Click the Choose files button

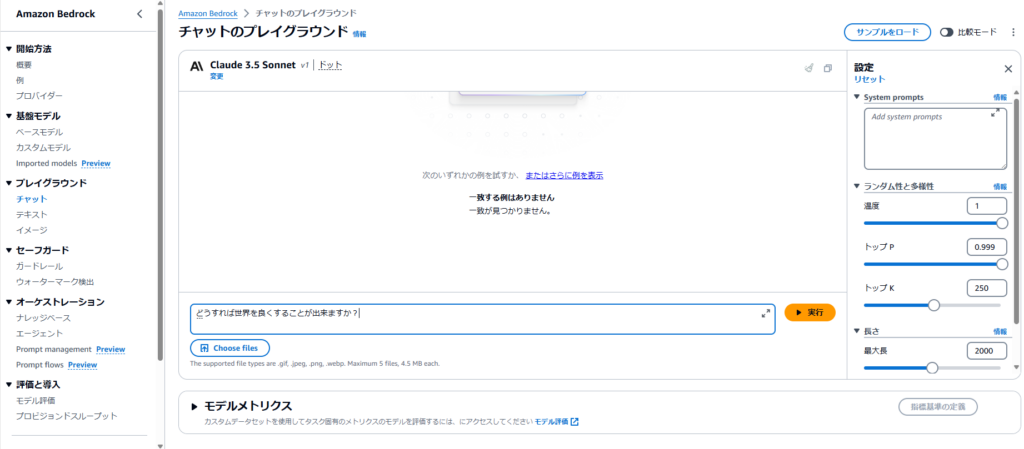coord(230,348)
